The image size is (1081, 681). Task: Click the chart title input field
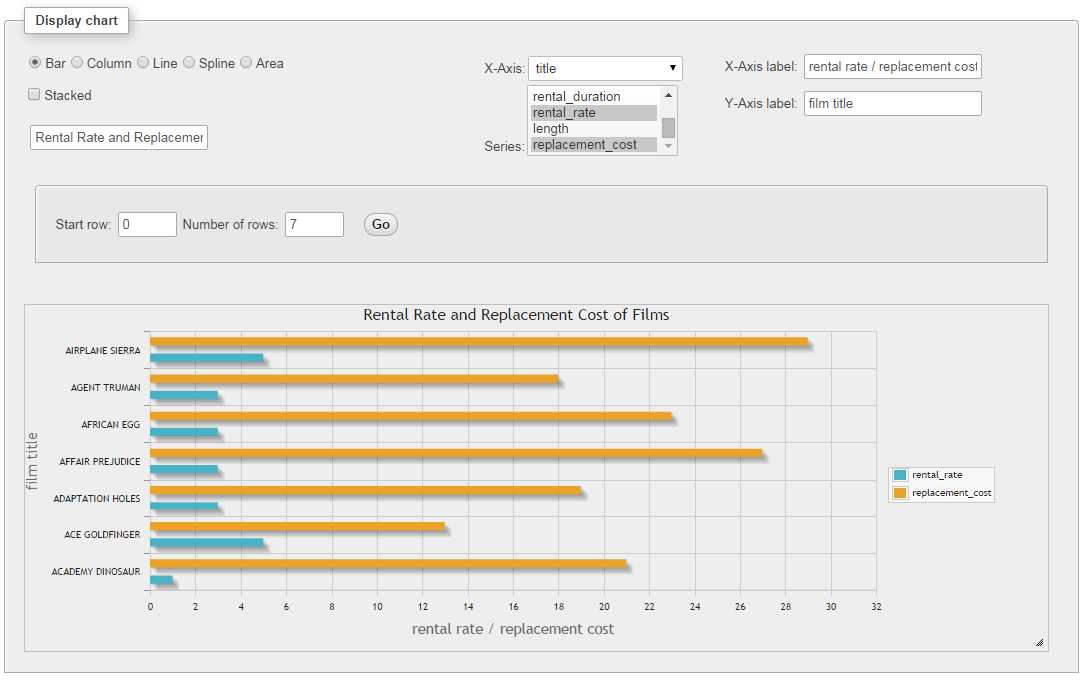[118, 137]
